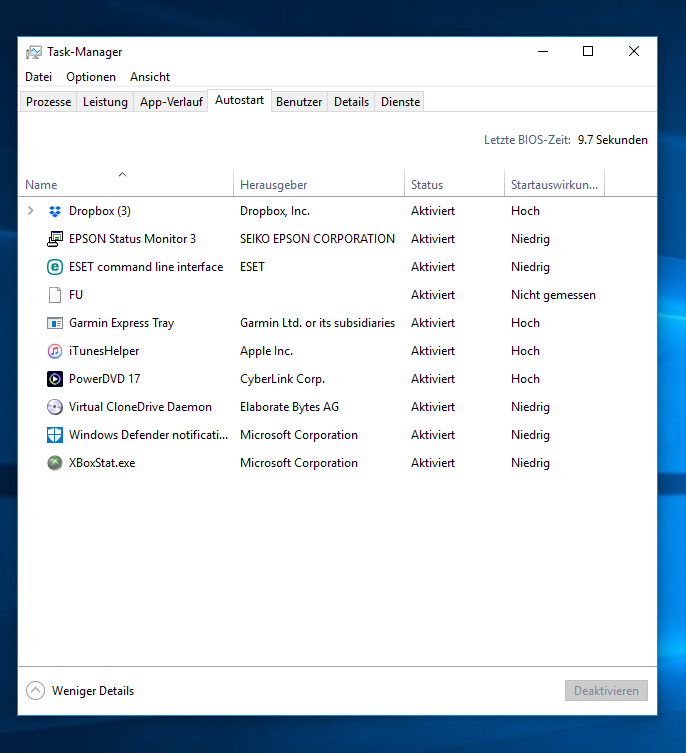Switch to the Prozesse tab
The image size is (686, 753).
point(48,102)
